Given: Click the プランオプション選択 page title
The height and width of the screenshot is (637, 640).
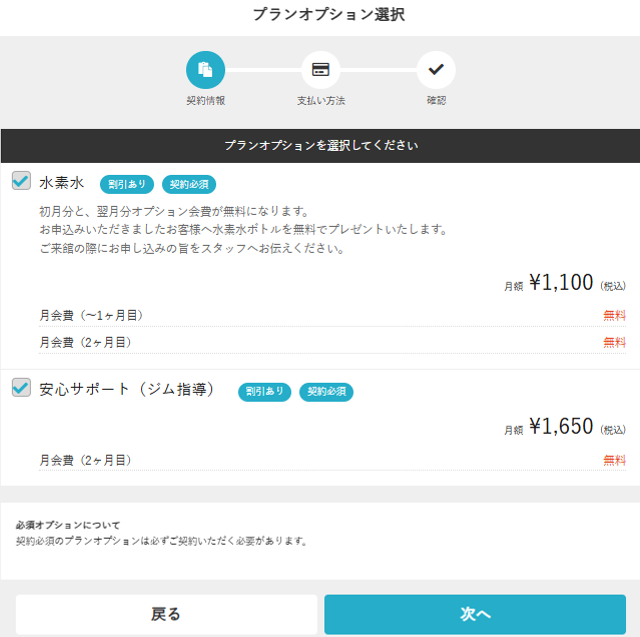Looking at the screenshot, I should point(320,14).
